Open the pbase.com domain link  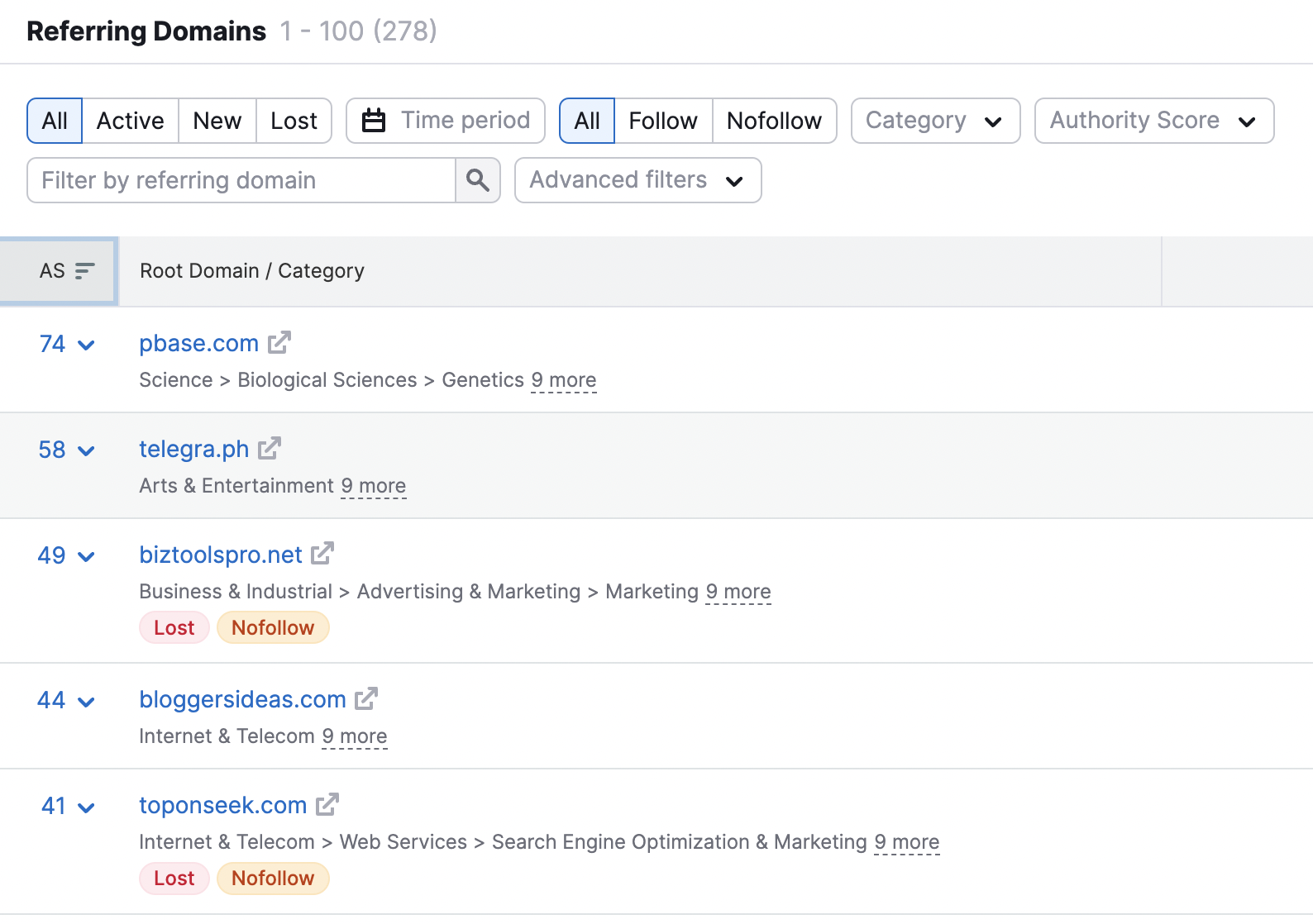point(198,343)
